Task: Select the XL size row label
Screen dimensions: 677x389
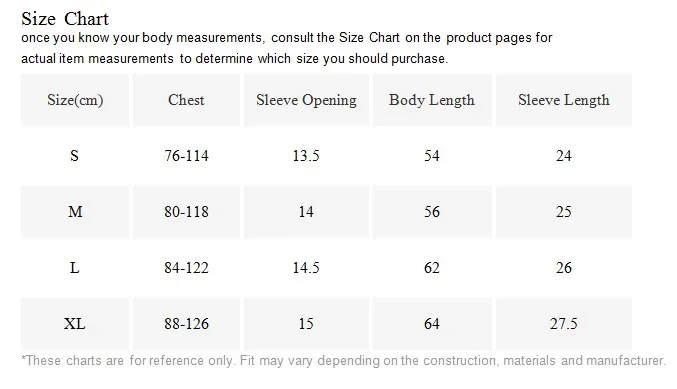Action: coord(75,324)
